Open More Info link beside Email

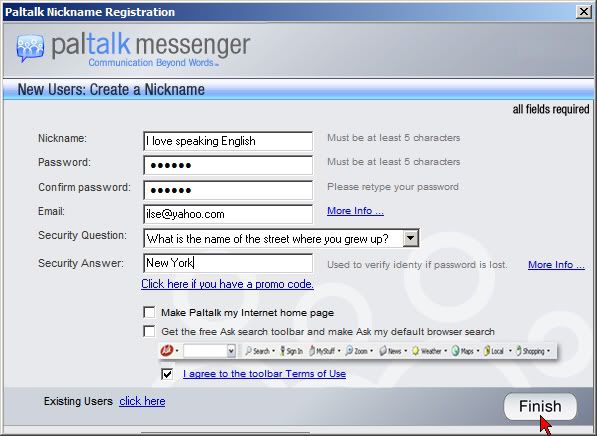pyautogui.click(x=355, y=211)
